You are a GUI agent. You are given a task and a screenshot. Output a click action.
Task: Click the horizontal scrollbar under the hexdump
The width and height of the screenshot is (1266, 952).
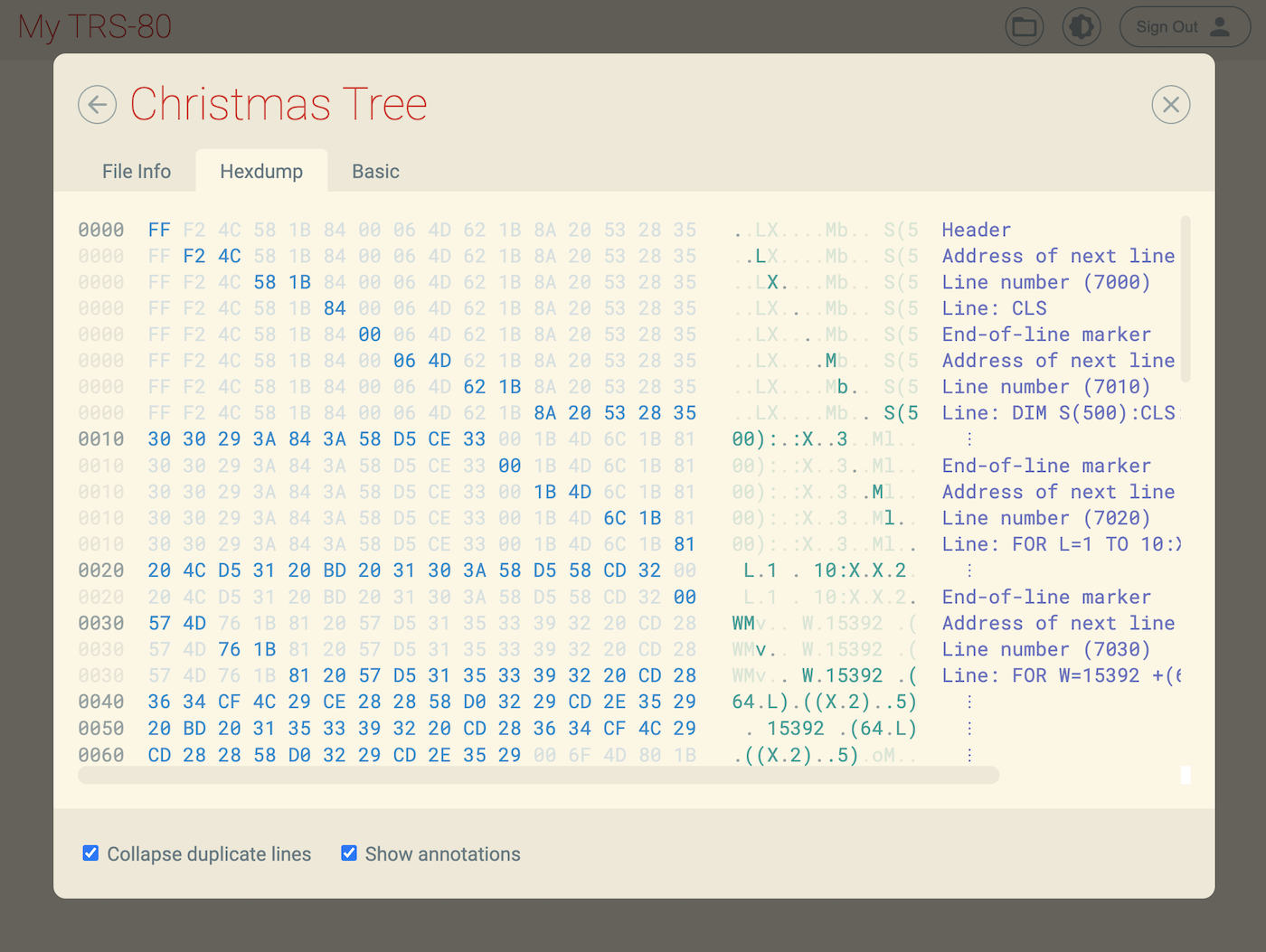click(538, 776)
